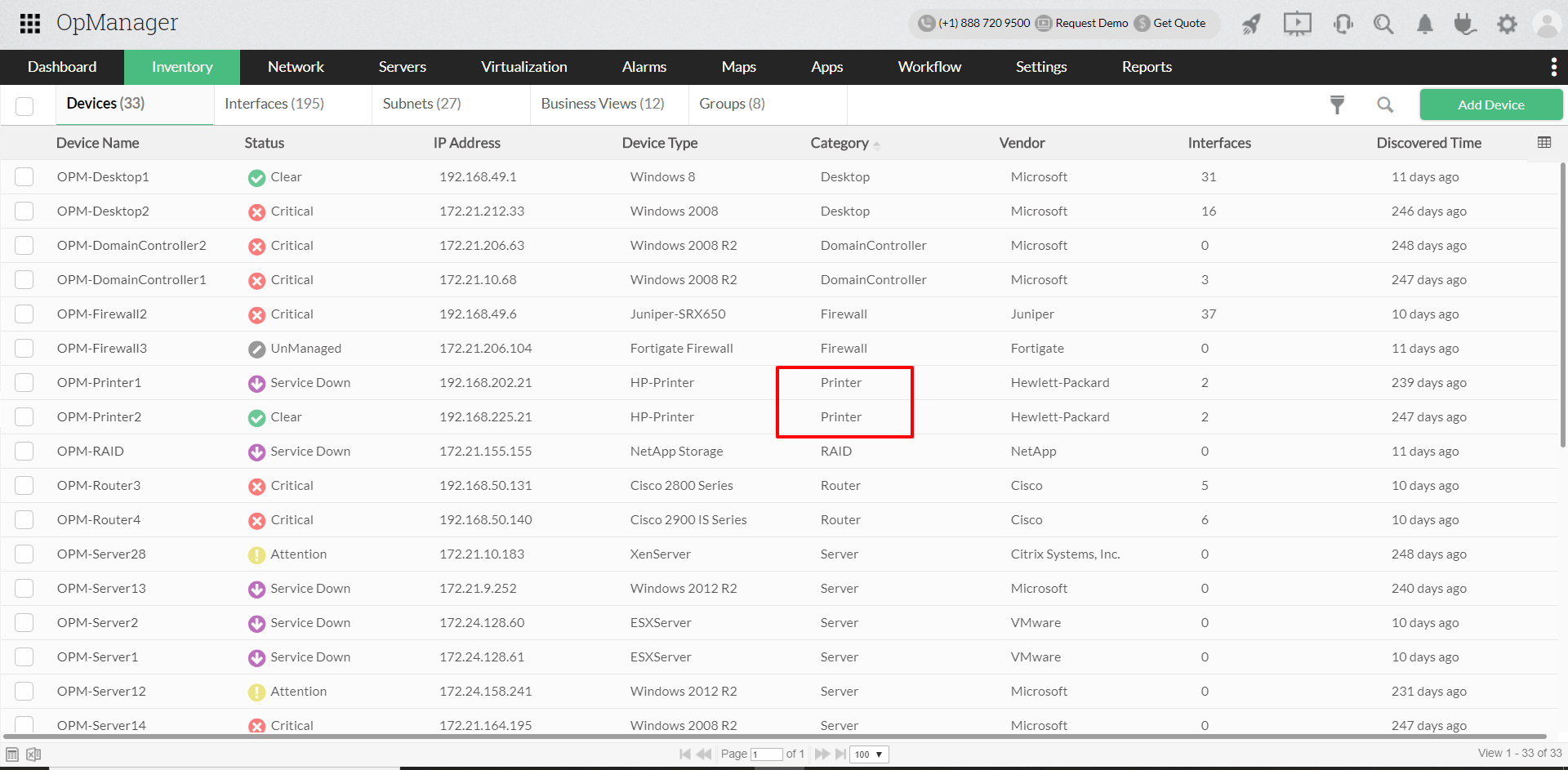Click the page number input field

pos(766,754)
